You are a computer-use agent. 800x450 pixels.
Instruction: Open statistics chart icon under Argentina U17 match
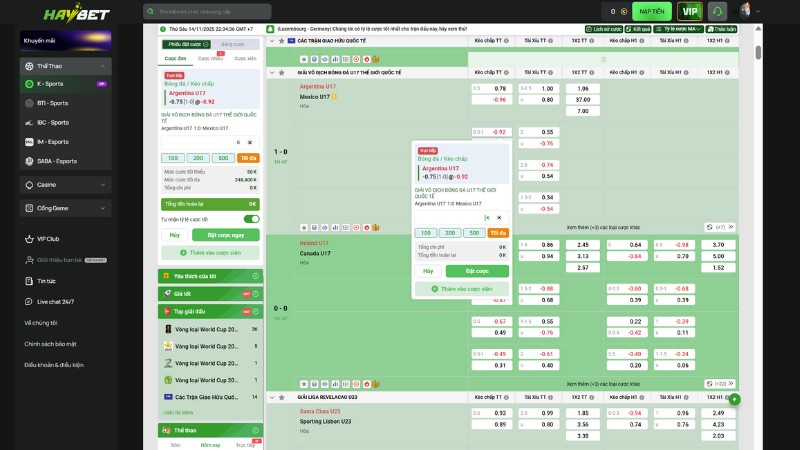pyautogui.click(x=335, y=228)
